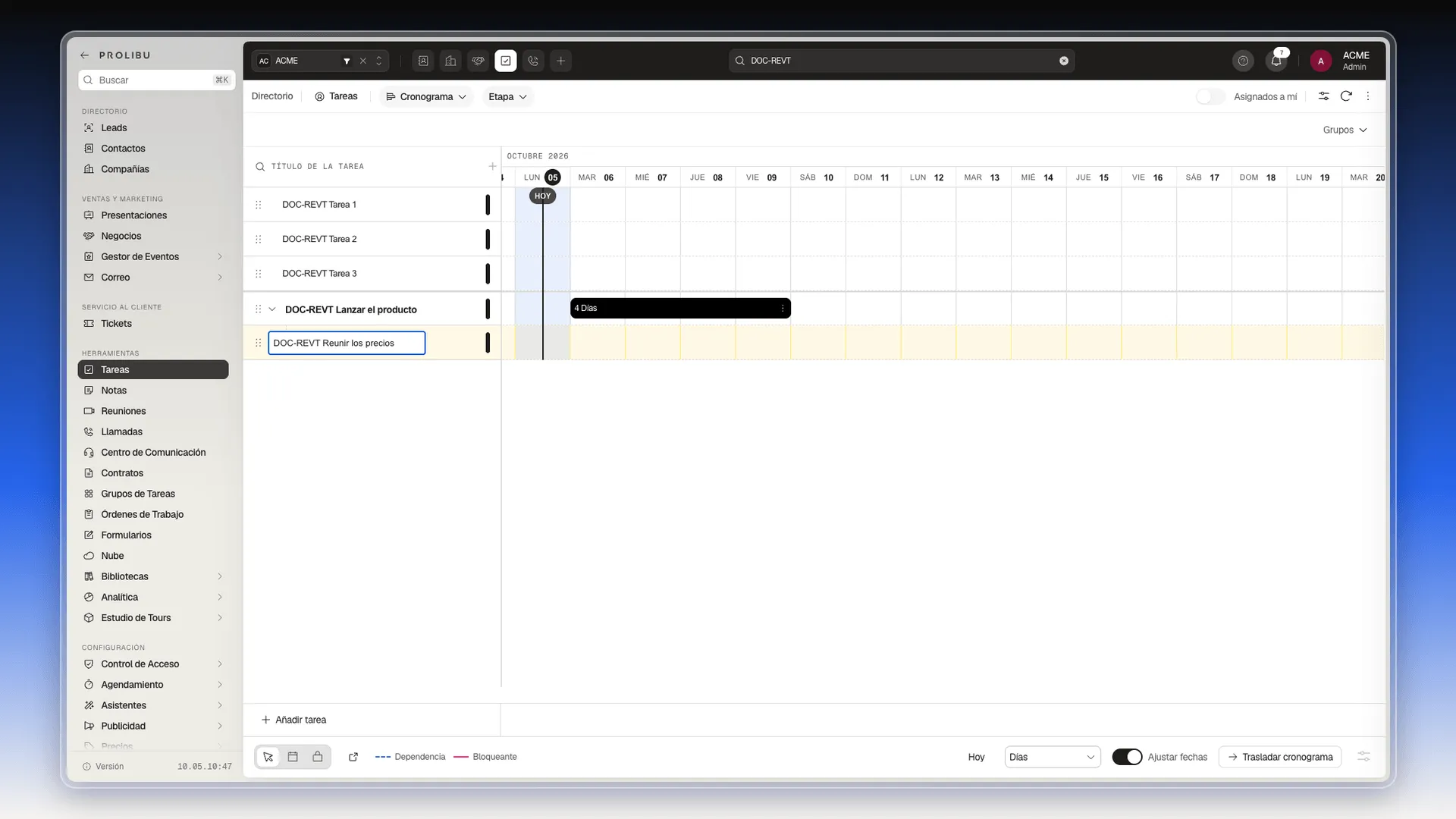Open the Días scale dropdown

tap(1053, 757)
